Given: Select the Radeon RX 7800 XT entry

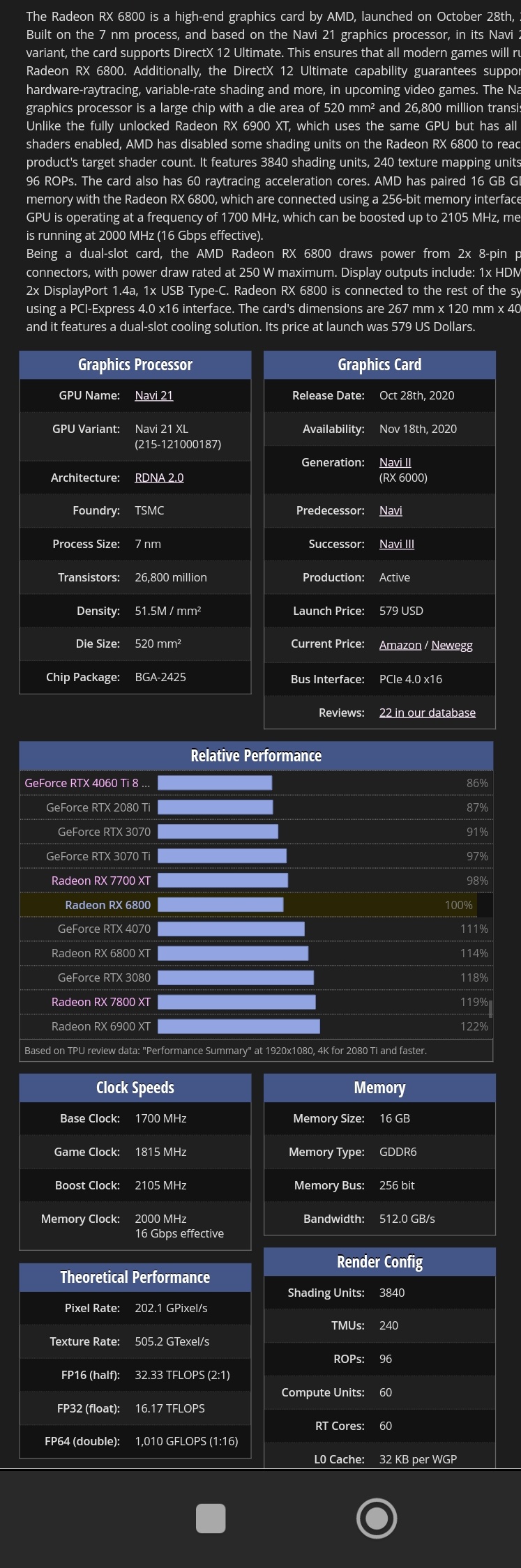Looking at the screenshot, I should [x=100, y=1002].
